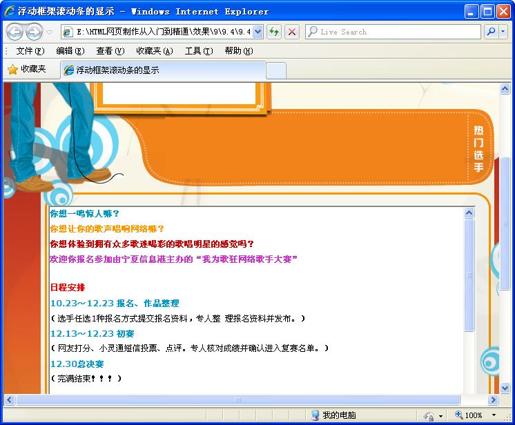The width and height of the screenshot is (515, 425).
Task: Click the browser Forward arrow button
Action: pyautogui.click(x=35, y=32)
